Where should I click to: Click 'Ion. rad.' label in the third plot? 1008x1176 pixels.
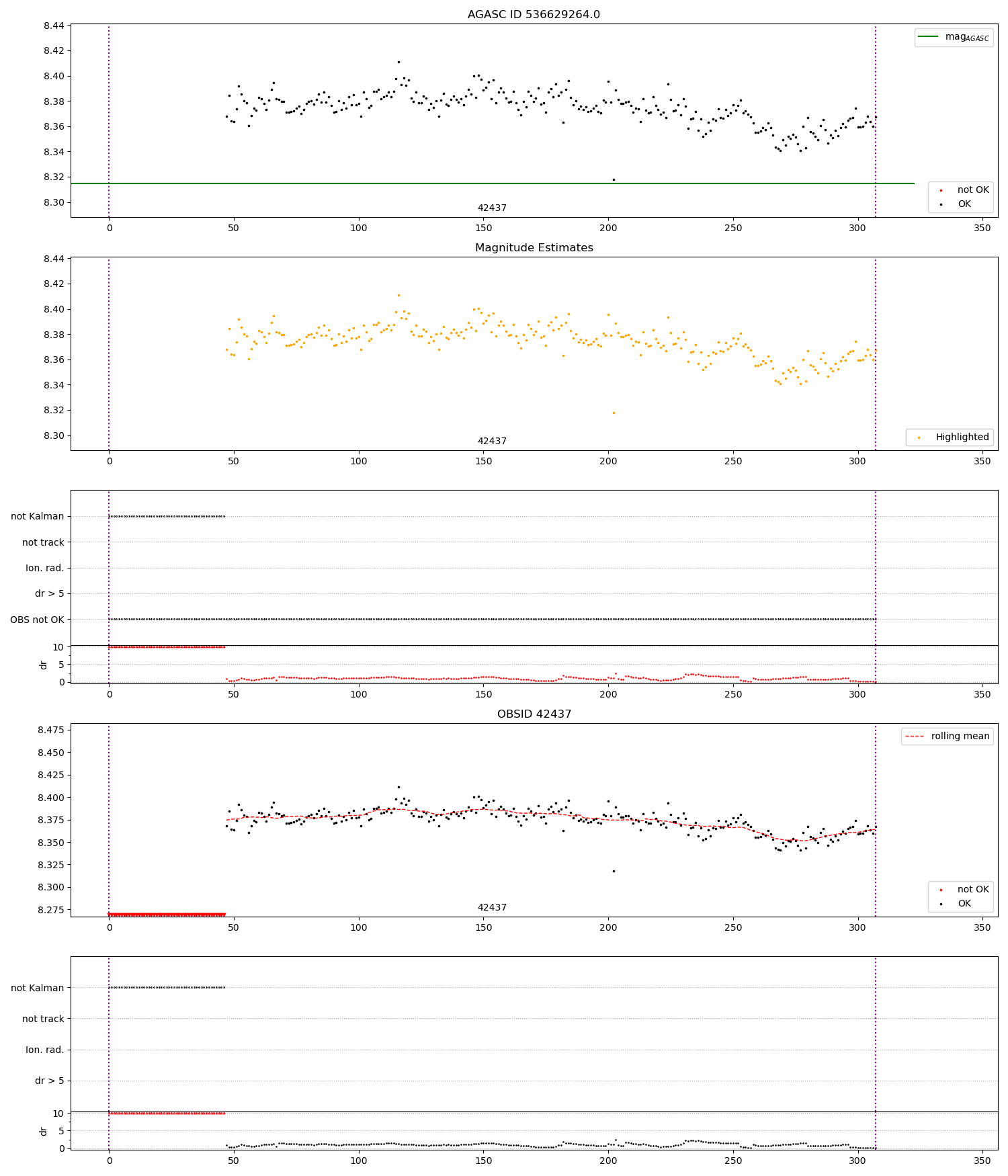(x=45, y=569)
